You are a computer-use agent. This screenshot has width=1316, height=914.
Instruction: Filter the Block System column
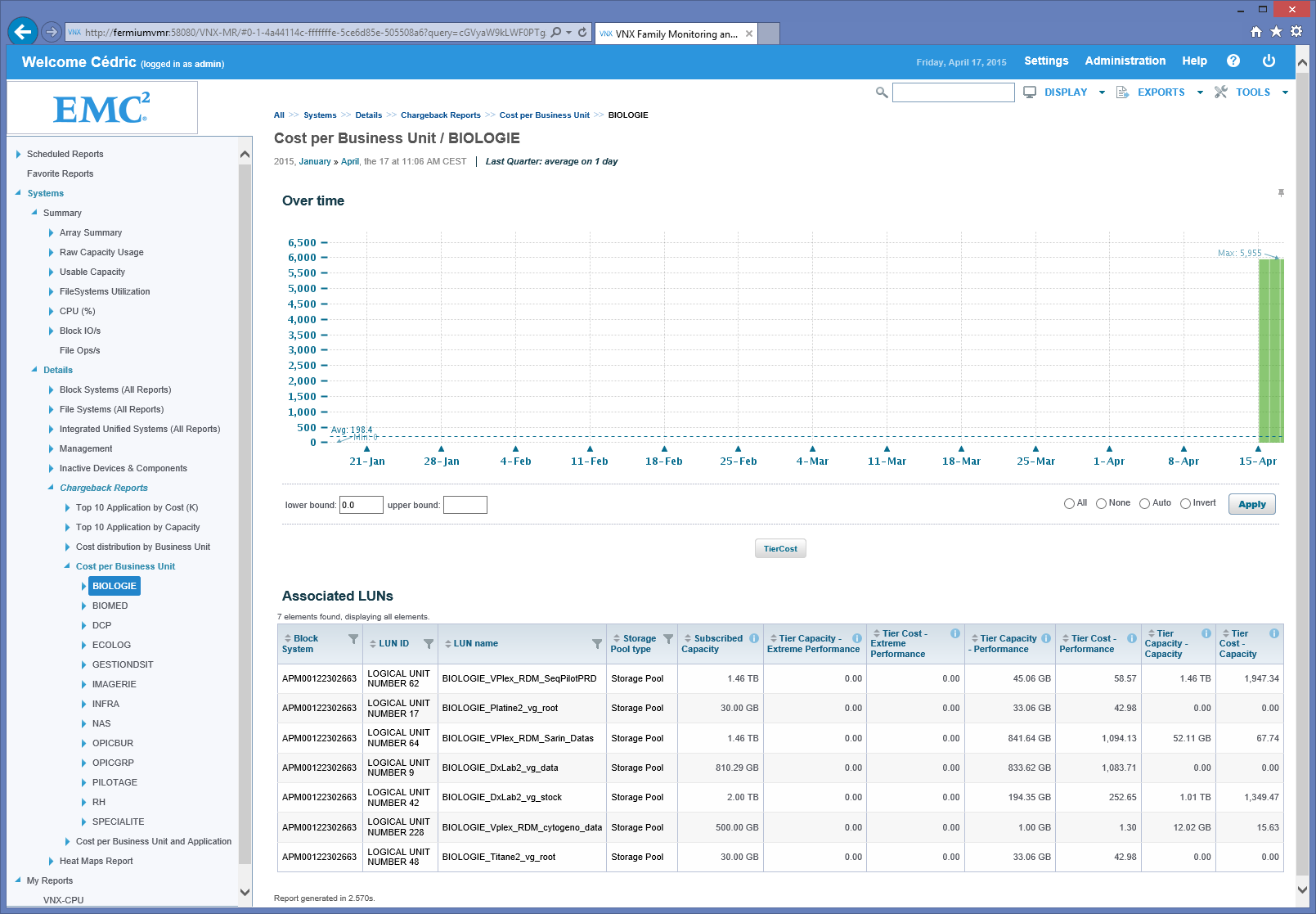click(353, 639)
